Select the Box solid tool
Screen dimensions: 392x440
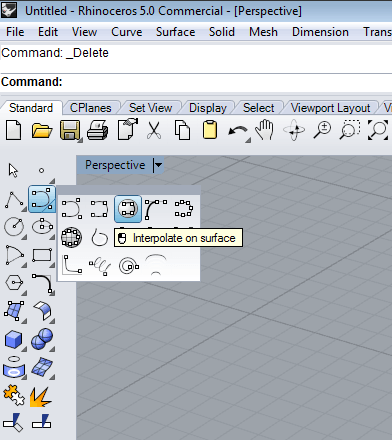pos(14,339)
